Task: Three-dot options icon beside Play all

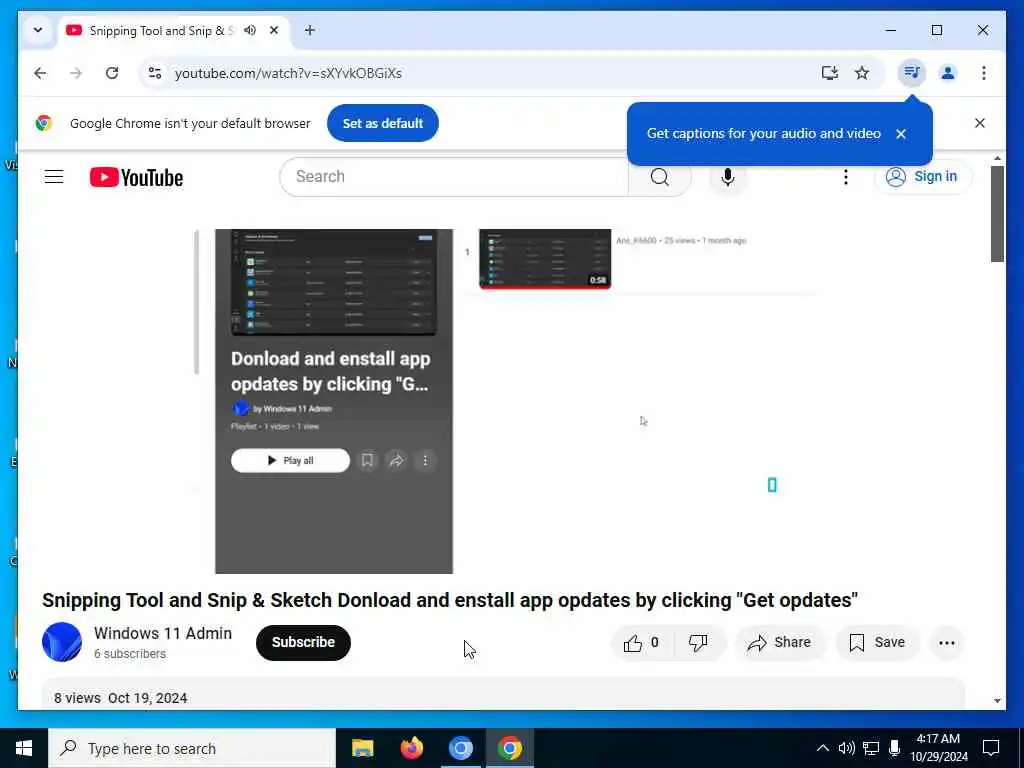Action: 425,460
